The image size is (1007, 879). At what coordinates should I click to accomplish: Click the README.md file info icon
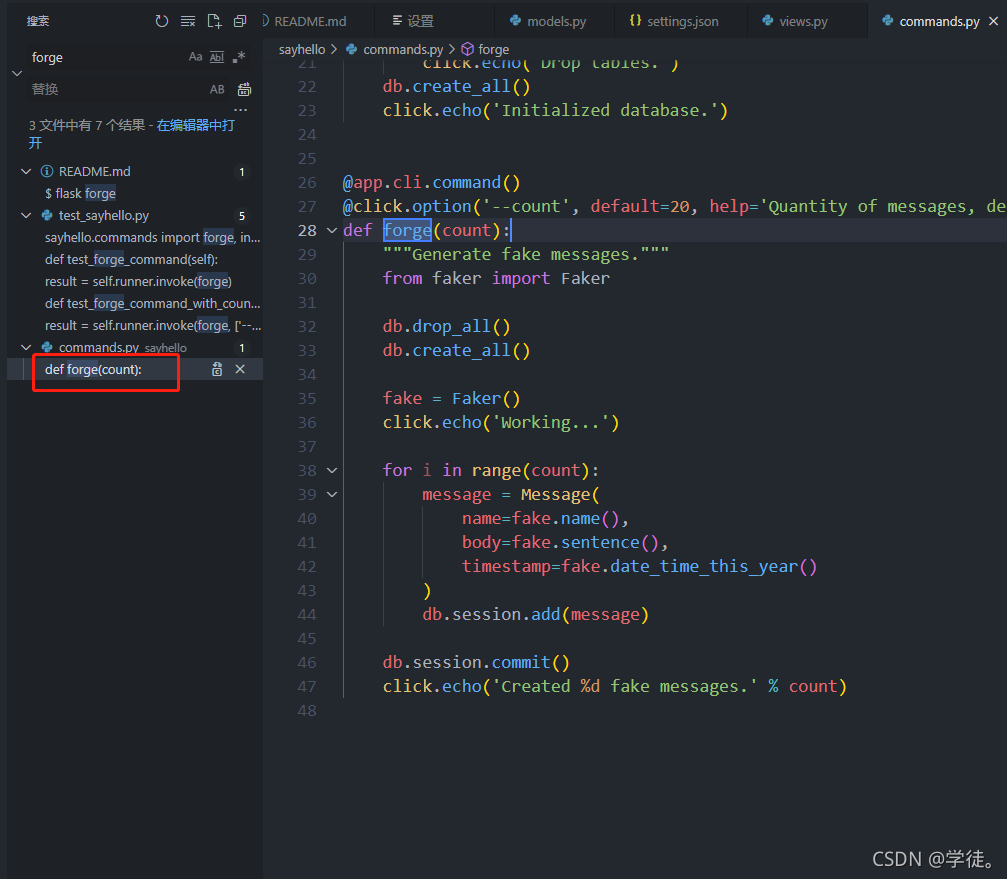point(47,171)
